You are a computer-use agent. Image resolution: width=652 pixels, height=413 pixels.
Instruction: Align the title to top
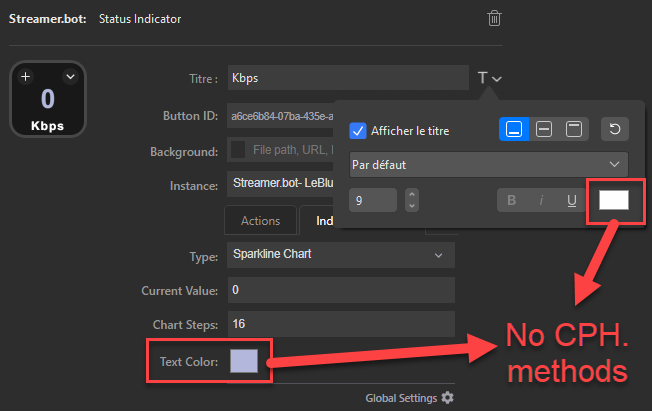pos(574,129)
